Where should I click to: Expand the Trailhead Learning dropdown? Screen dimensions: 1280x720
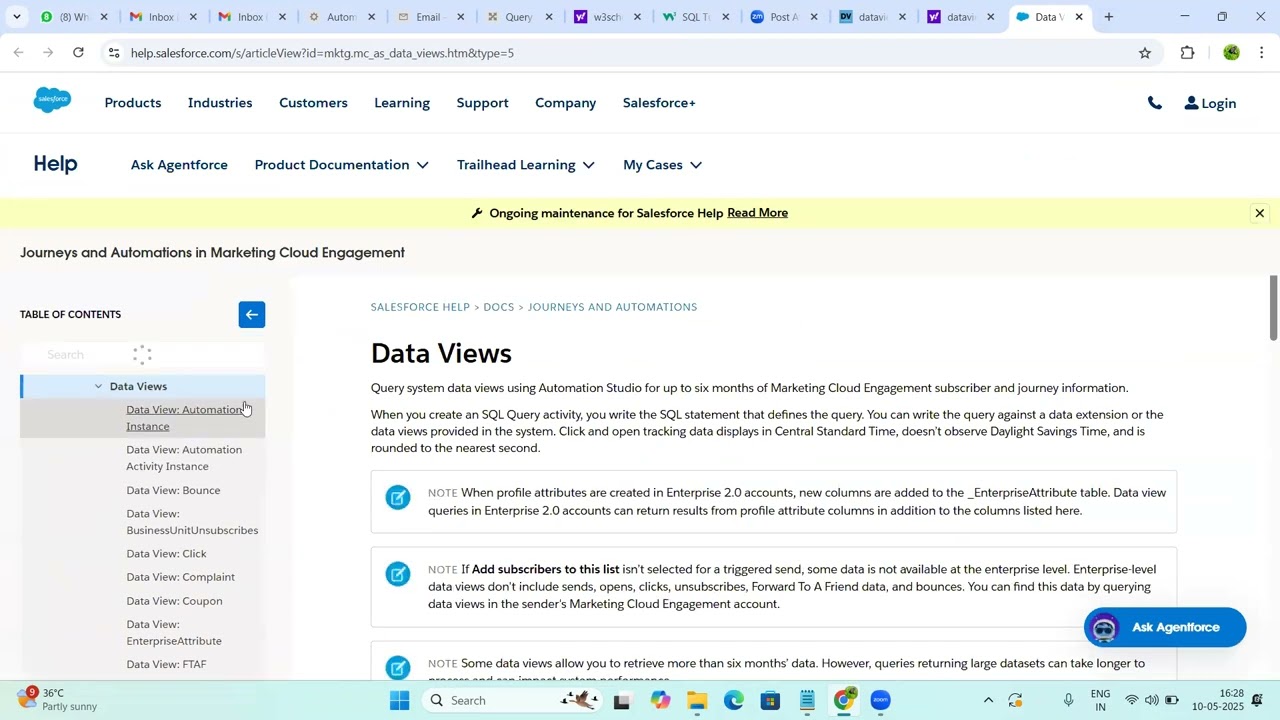tap(526, 165)
